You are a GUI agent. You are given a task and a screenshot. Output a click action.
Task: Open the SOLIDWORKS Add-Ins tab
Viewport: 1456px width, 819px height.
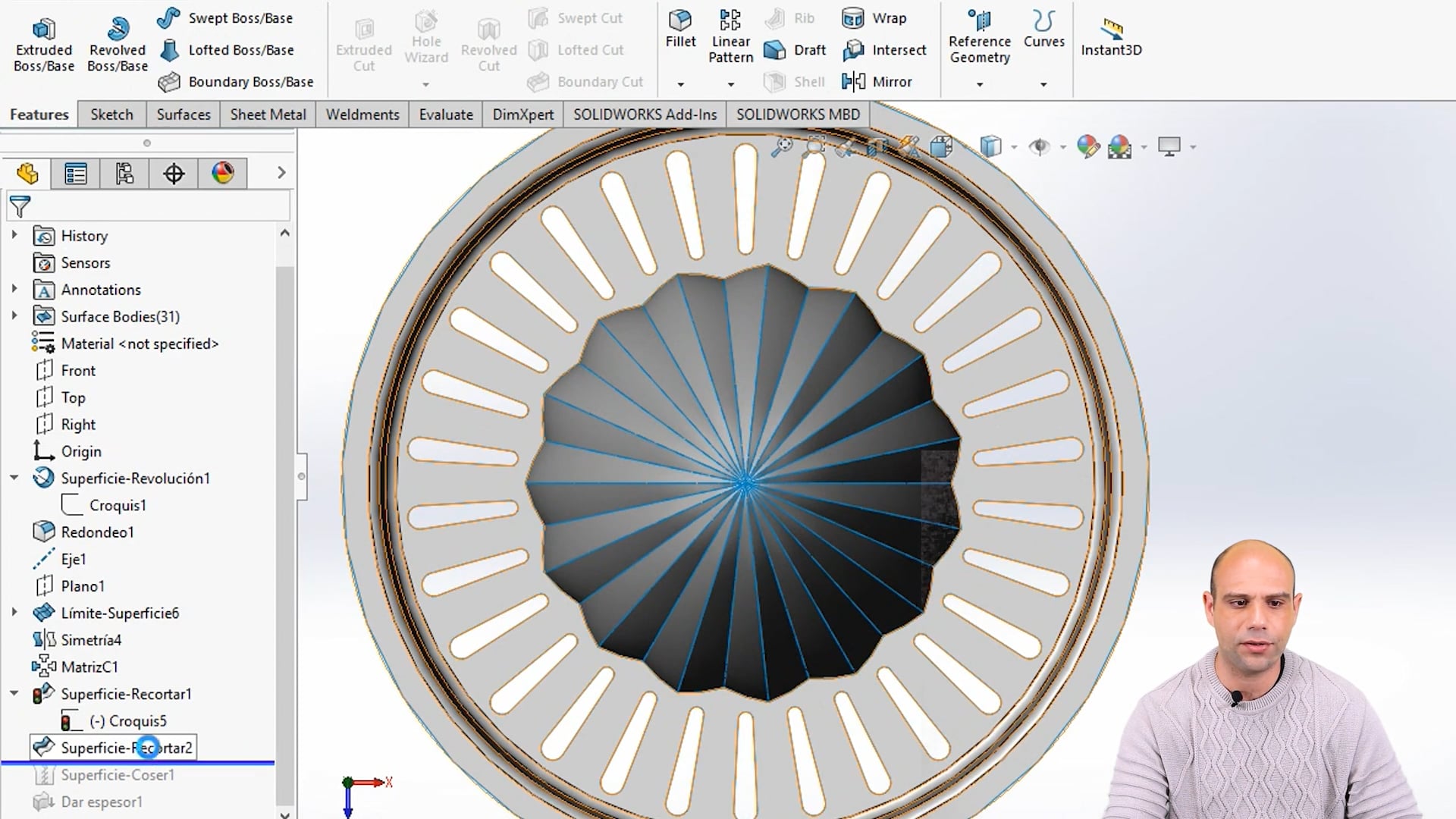pyautogui.click(x=645, y=115)
